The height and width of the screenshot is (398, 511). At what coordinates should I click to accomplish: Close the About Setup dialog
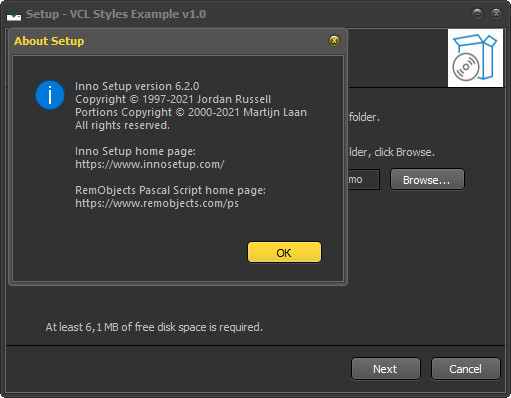334,41
